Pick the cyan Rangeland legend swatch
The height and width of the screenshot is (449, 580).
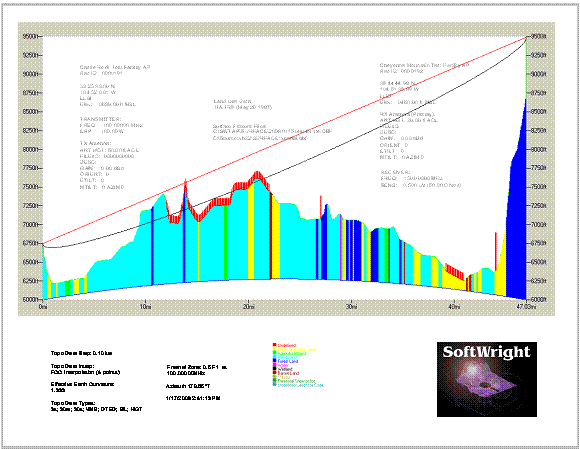point(274,356)
